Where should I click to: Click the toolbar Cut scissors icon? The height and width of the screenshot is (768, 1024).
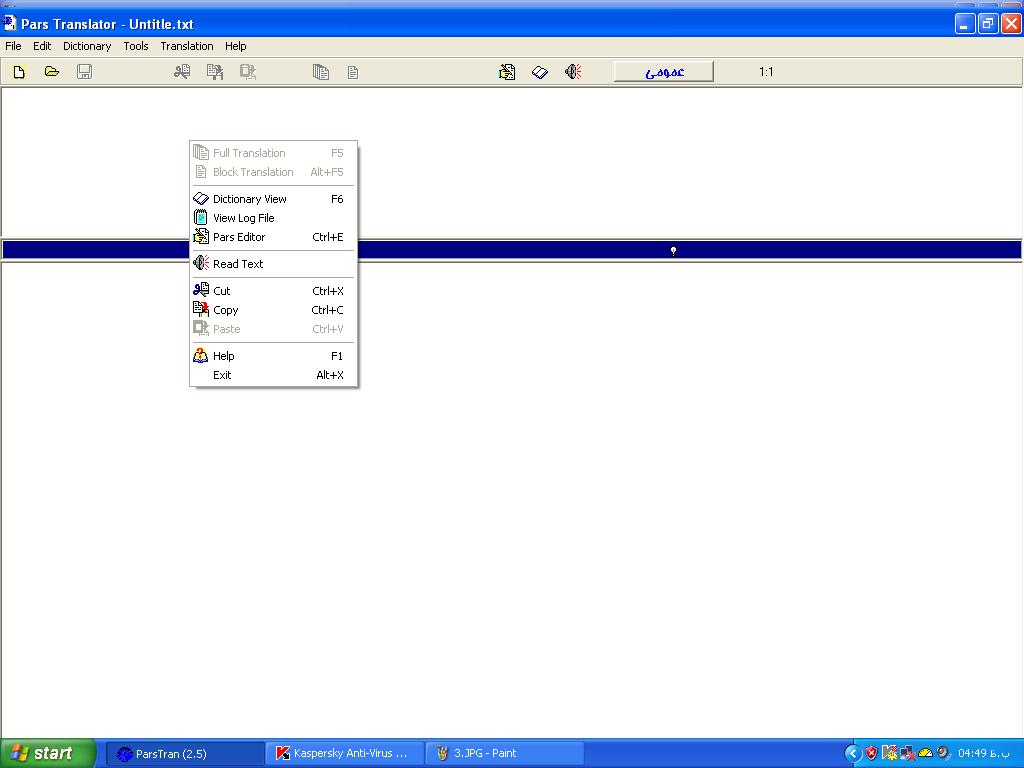tap(182, 72)
